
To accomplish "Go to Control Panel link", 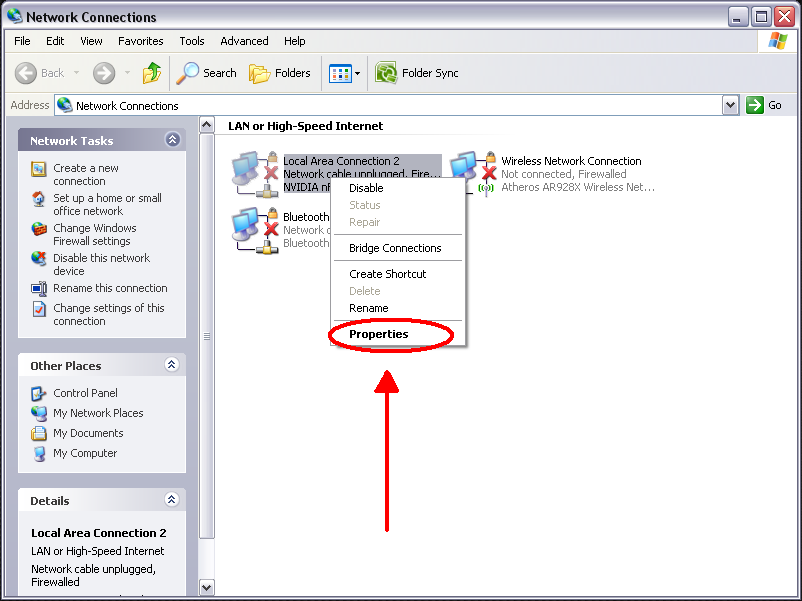I will coord(85,393).
